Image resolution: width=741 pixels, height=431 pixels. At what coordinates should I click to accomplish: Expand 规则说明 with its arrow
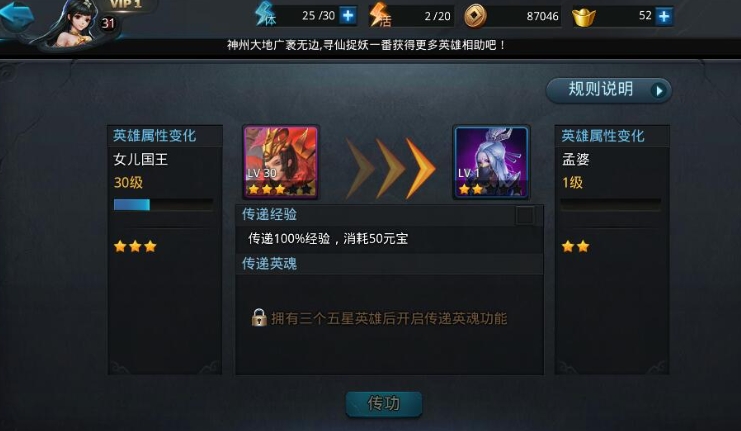click(658, 90)
